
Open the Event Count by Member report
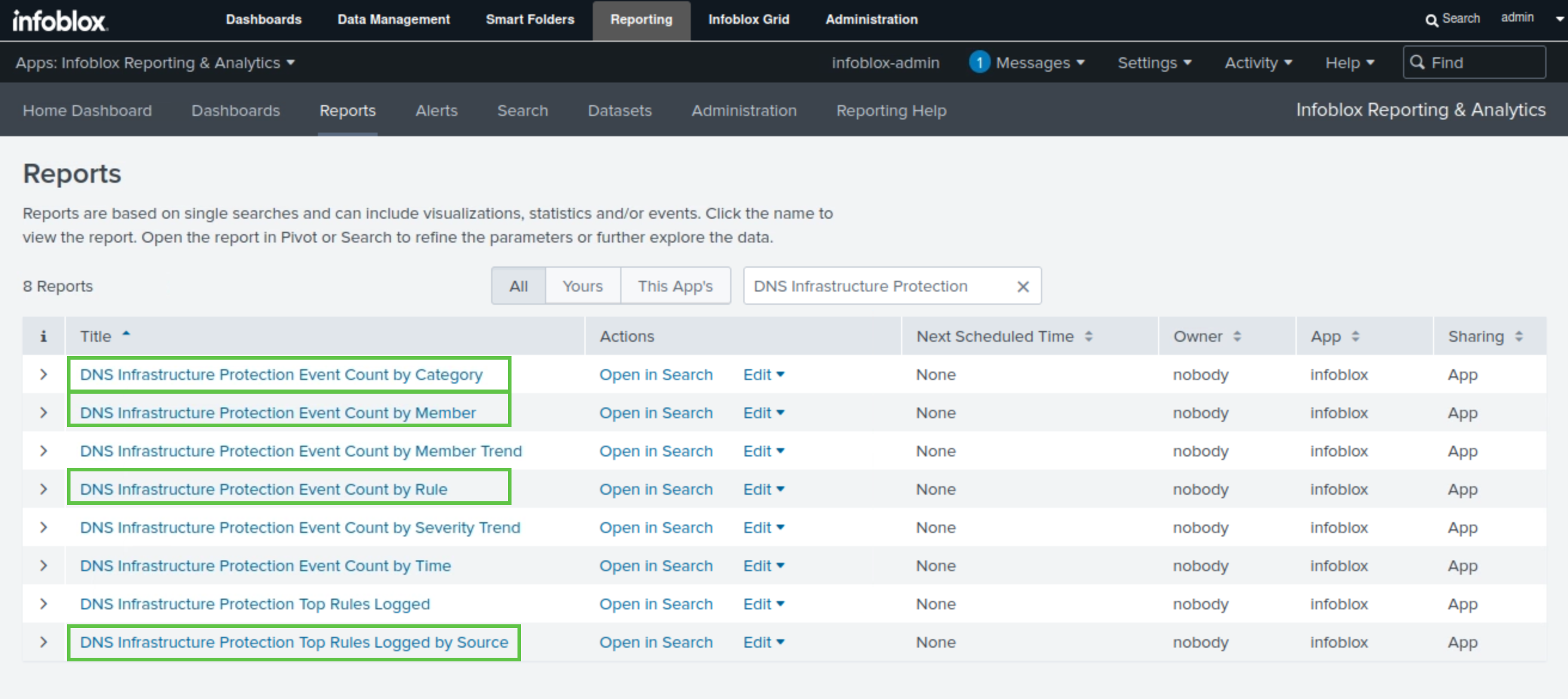(x=277, y=413)
